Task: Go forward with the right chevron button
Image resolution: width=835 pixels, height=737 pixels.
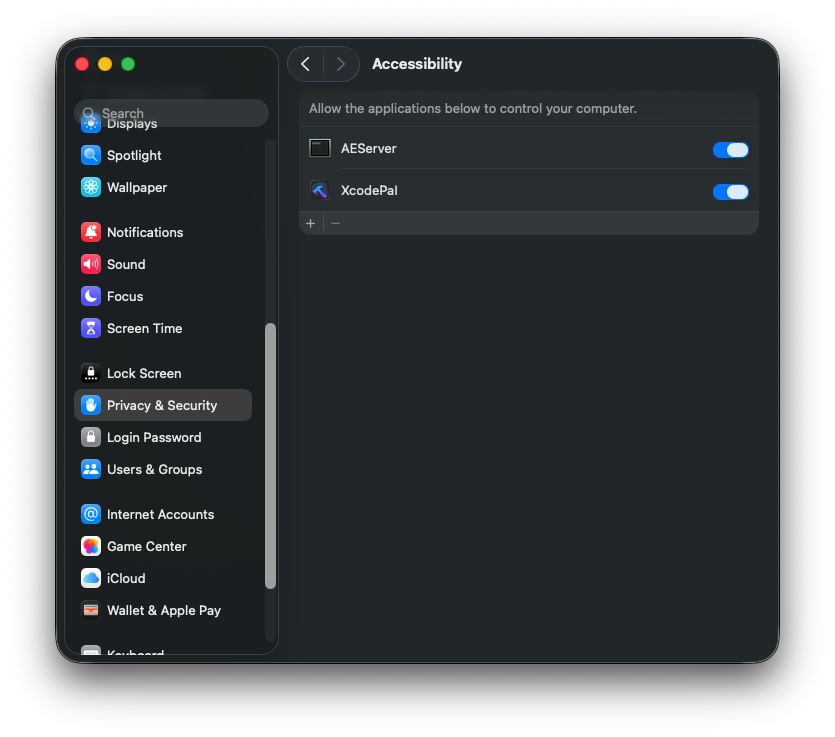Action: (341, 64)
